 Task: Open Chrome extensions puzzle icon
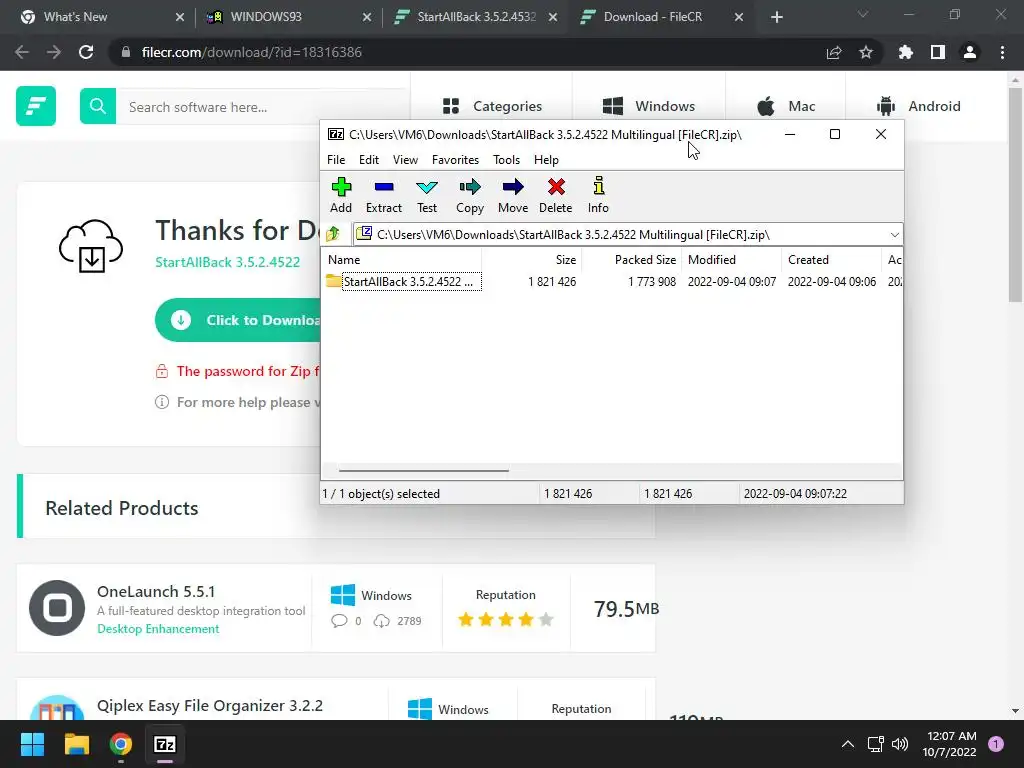(x=906, y=52)
